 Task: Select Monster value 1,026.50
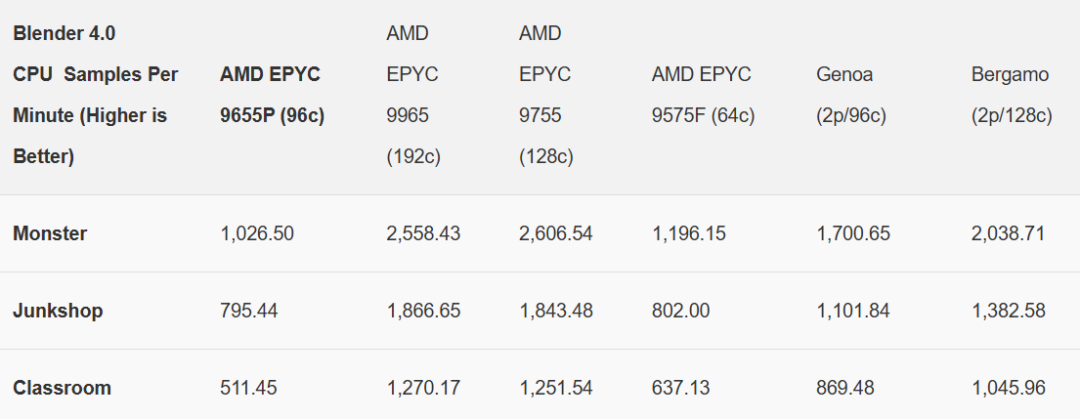coord(257,234)
